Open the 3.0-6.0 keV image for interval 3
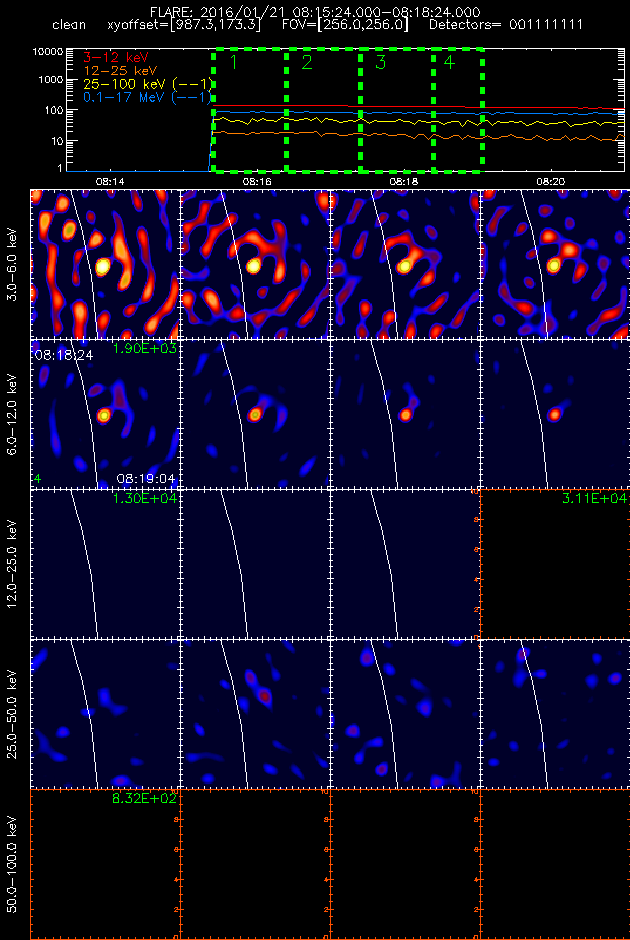 coord(405,264)
